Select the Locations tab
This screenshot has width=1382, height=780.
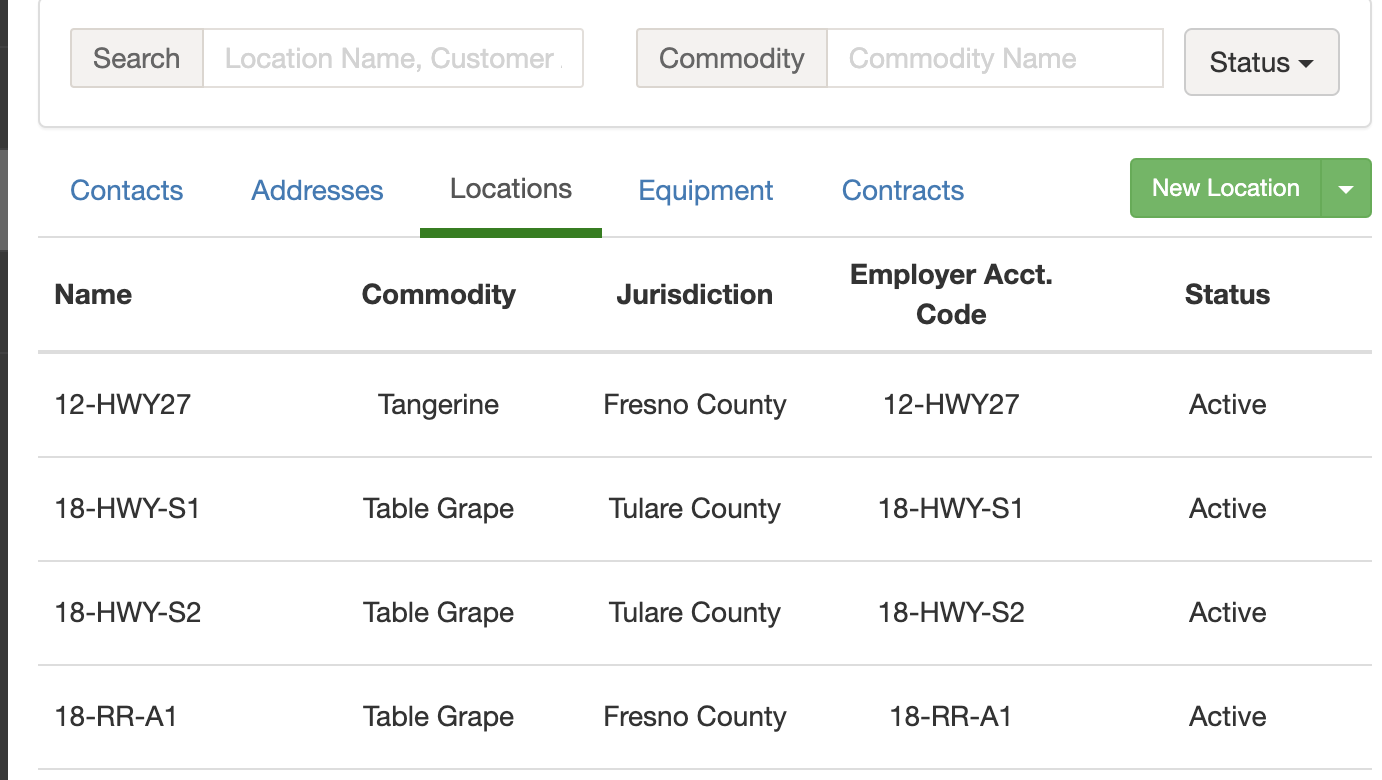click(511, 189)
